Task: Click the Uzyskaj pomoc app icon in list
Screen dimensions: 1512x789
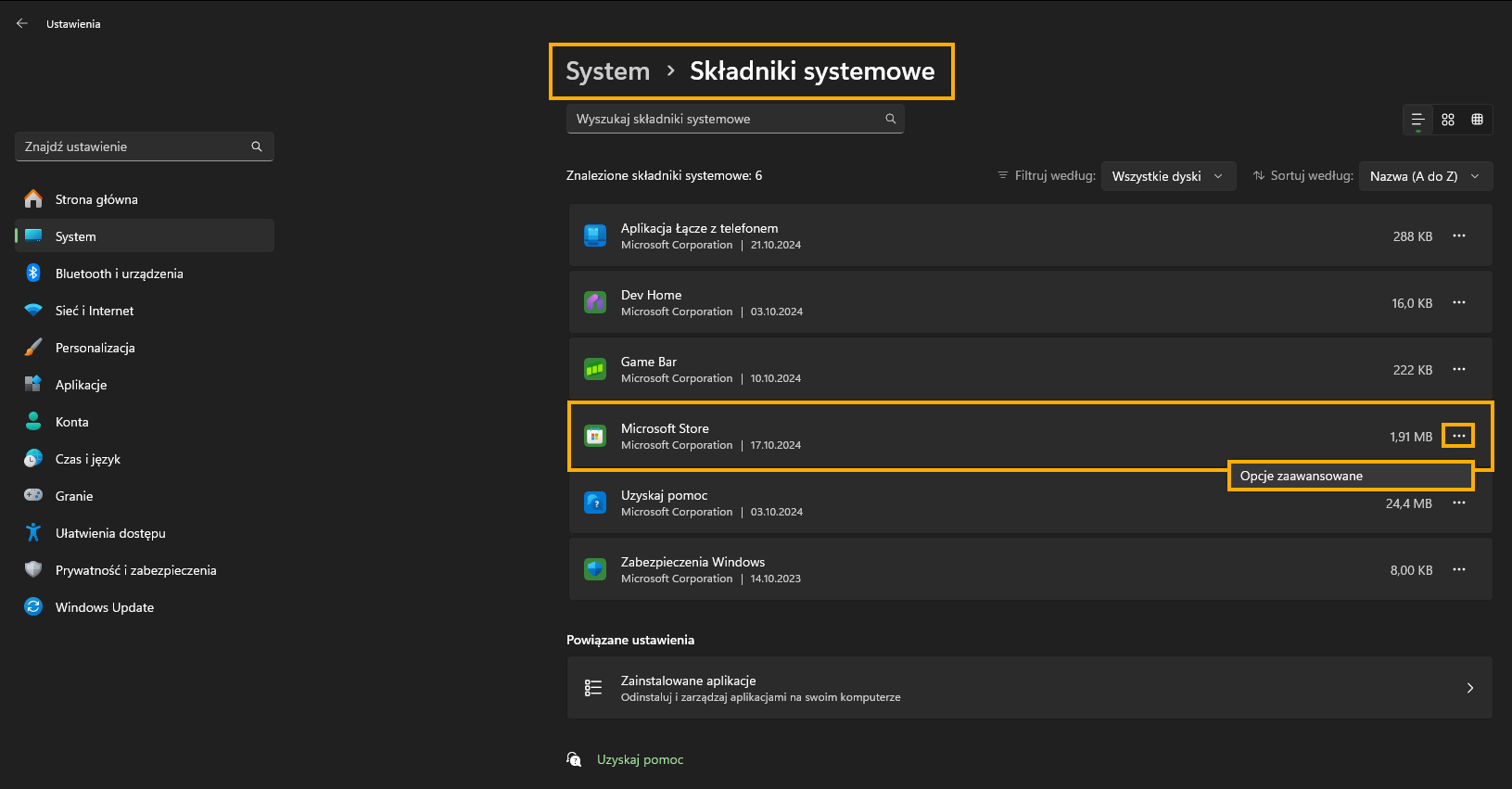Action: [595, 503]
